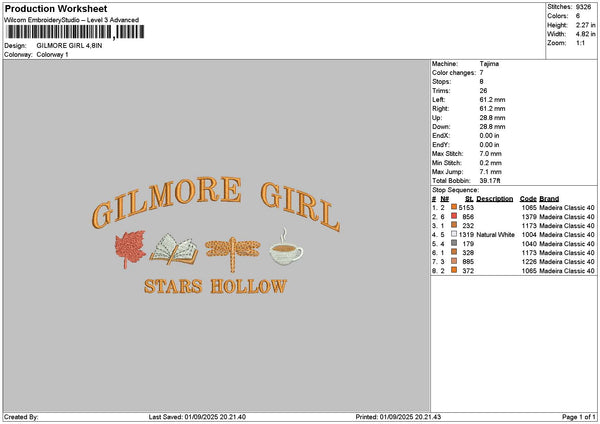Click the swatch beside 372 stitches
The height and width of the screenshot is (424, 600).
pyautogui.click(x=454, y=270)
